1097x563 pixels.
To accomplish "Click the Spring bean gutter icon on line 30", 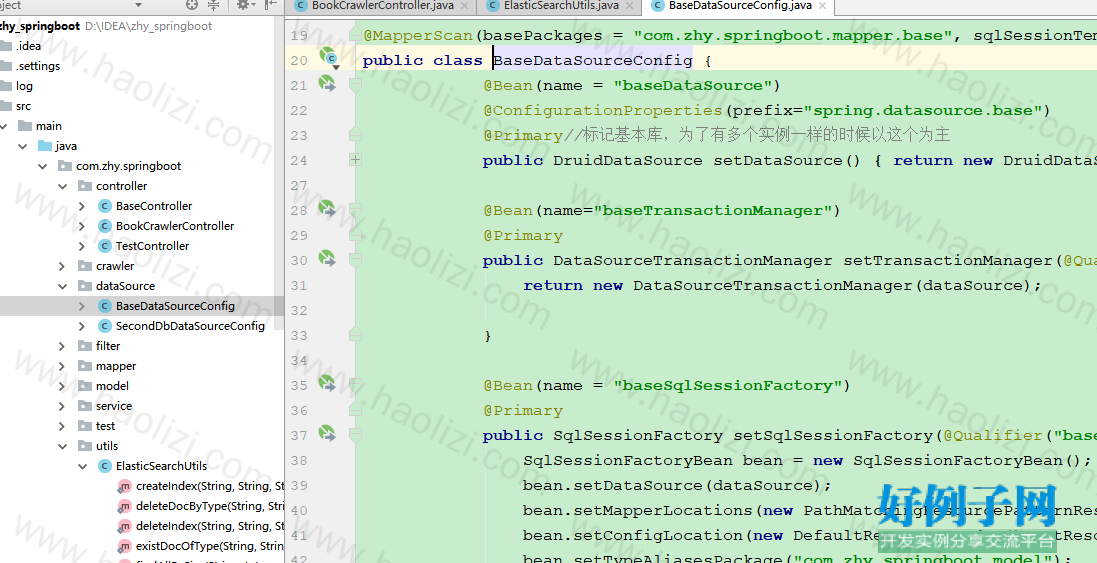I will (x=327, y=258).
